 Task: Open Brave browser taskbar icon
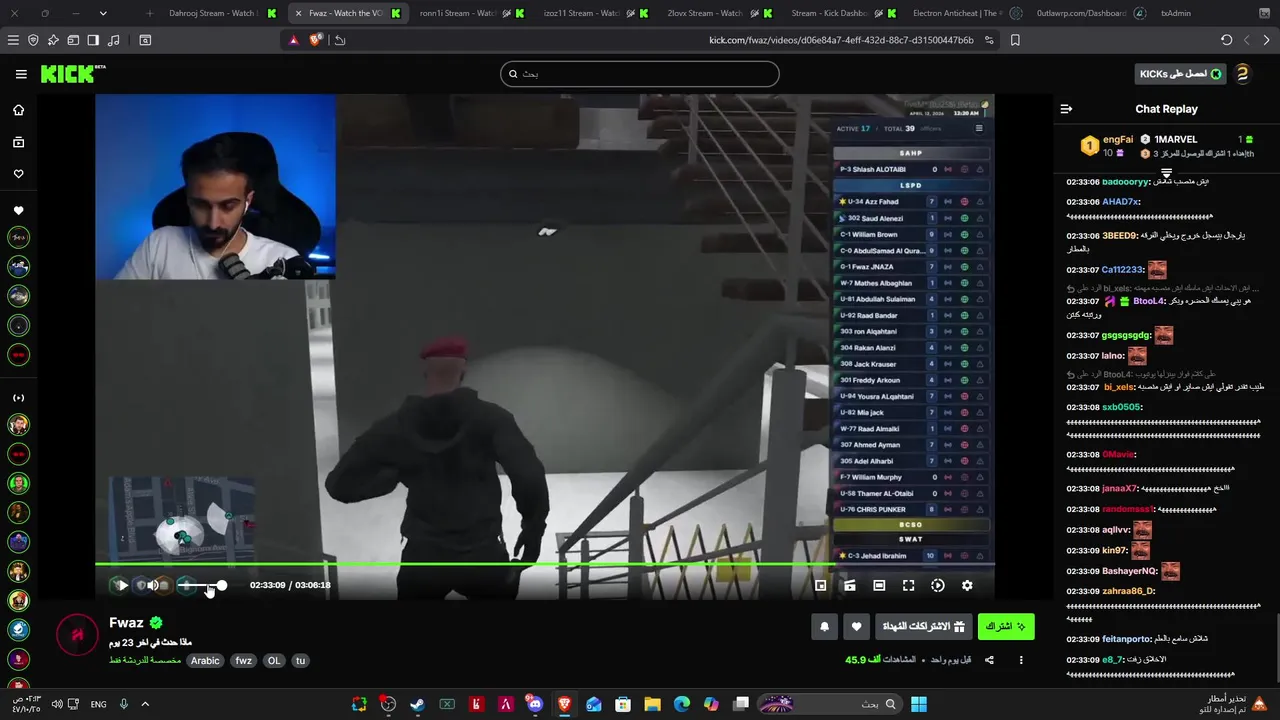click(x=564, y=704)
